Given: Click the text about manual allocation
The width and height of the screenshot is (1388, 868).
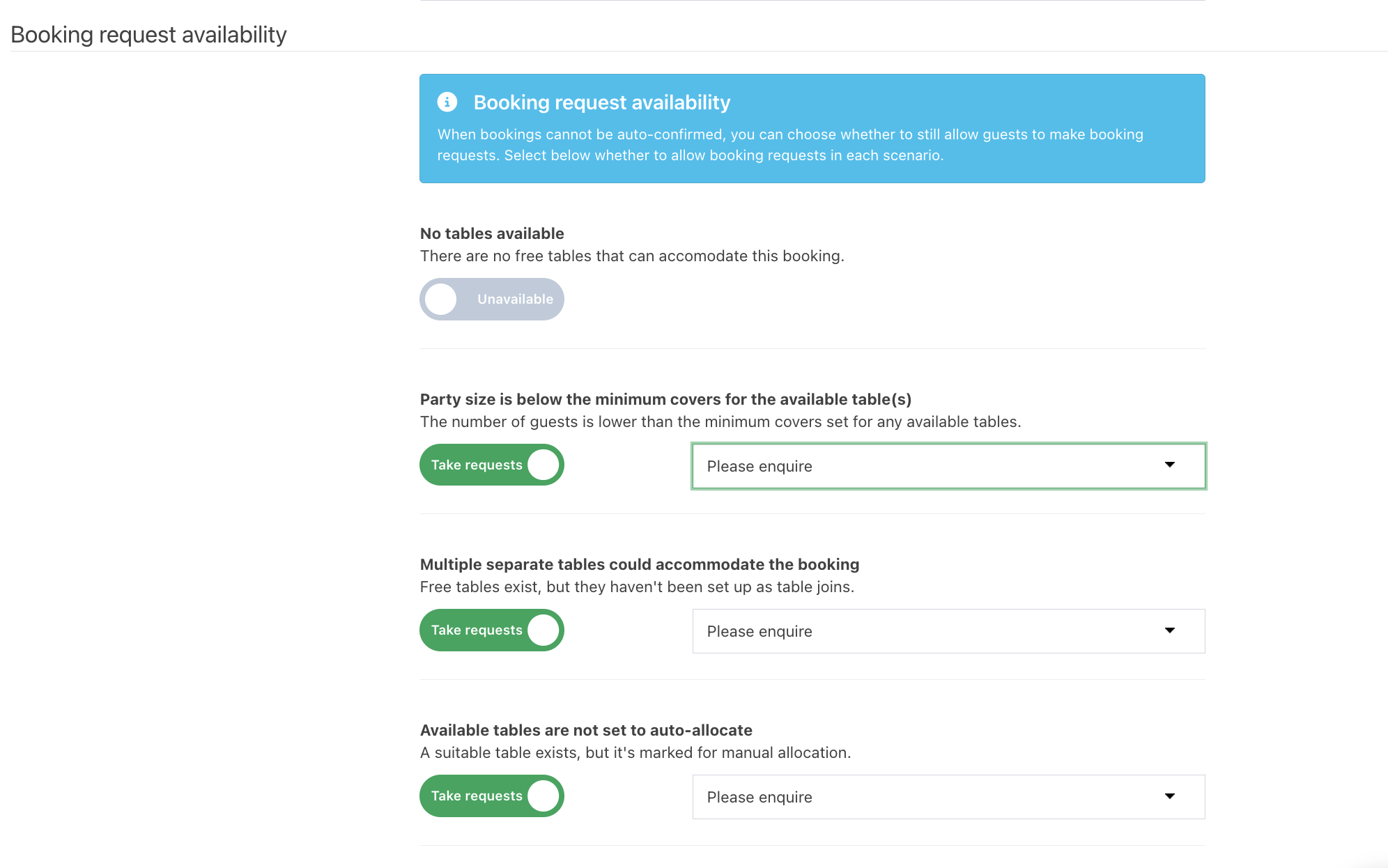Looking at the screenshot, I should tap(635, 752).
